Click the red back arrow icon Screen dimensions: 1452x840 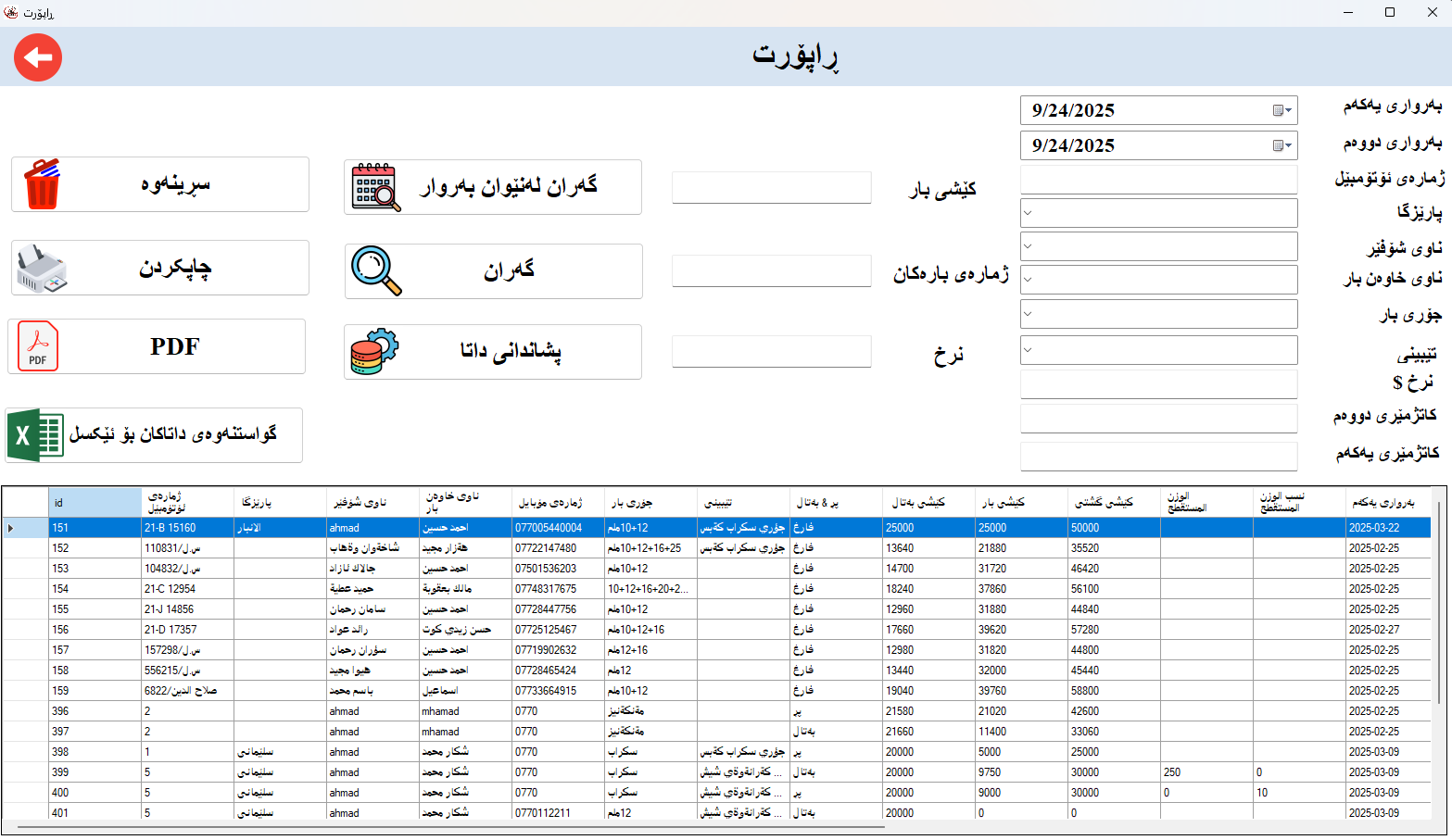38,57
